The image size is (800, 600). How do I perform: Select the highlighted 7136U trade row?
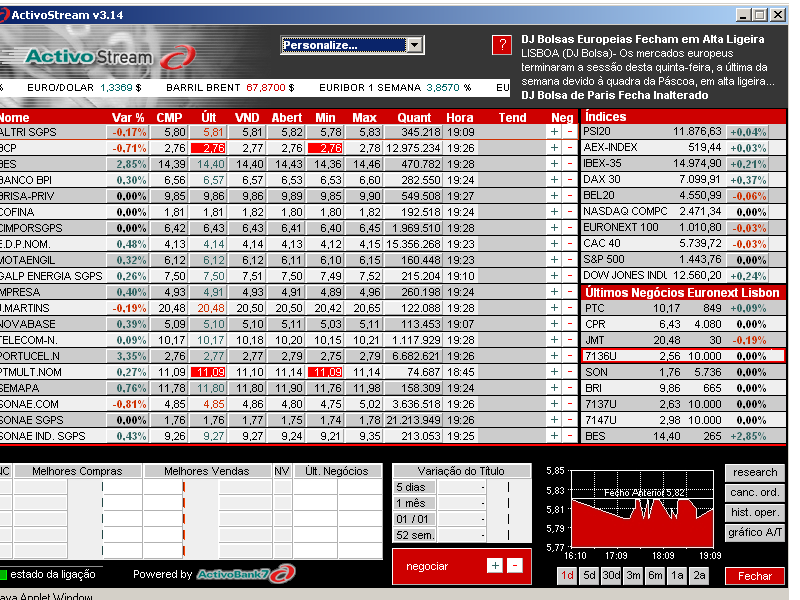coord(683,356)
